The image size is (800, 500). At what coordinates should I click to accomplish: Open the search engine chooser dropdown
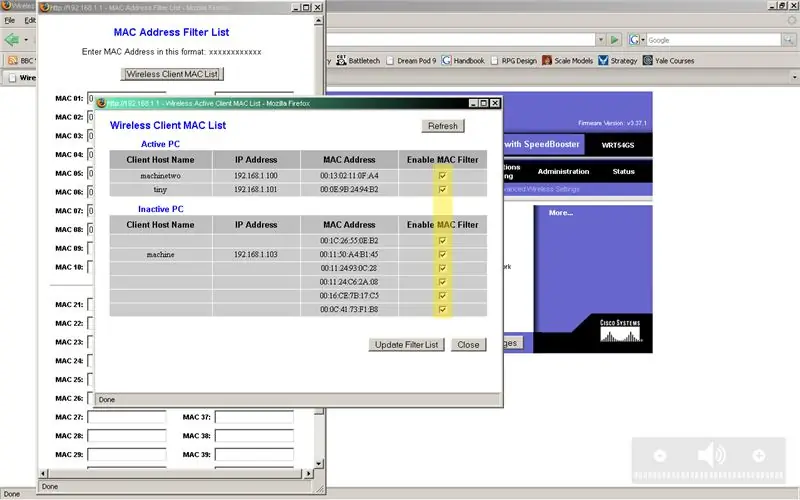643,40
